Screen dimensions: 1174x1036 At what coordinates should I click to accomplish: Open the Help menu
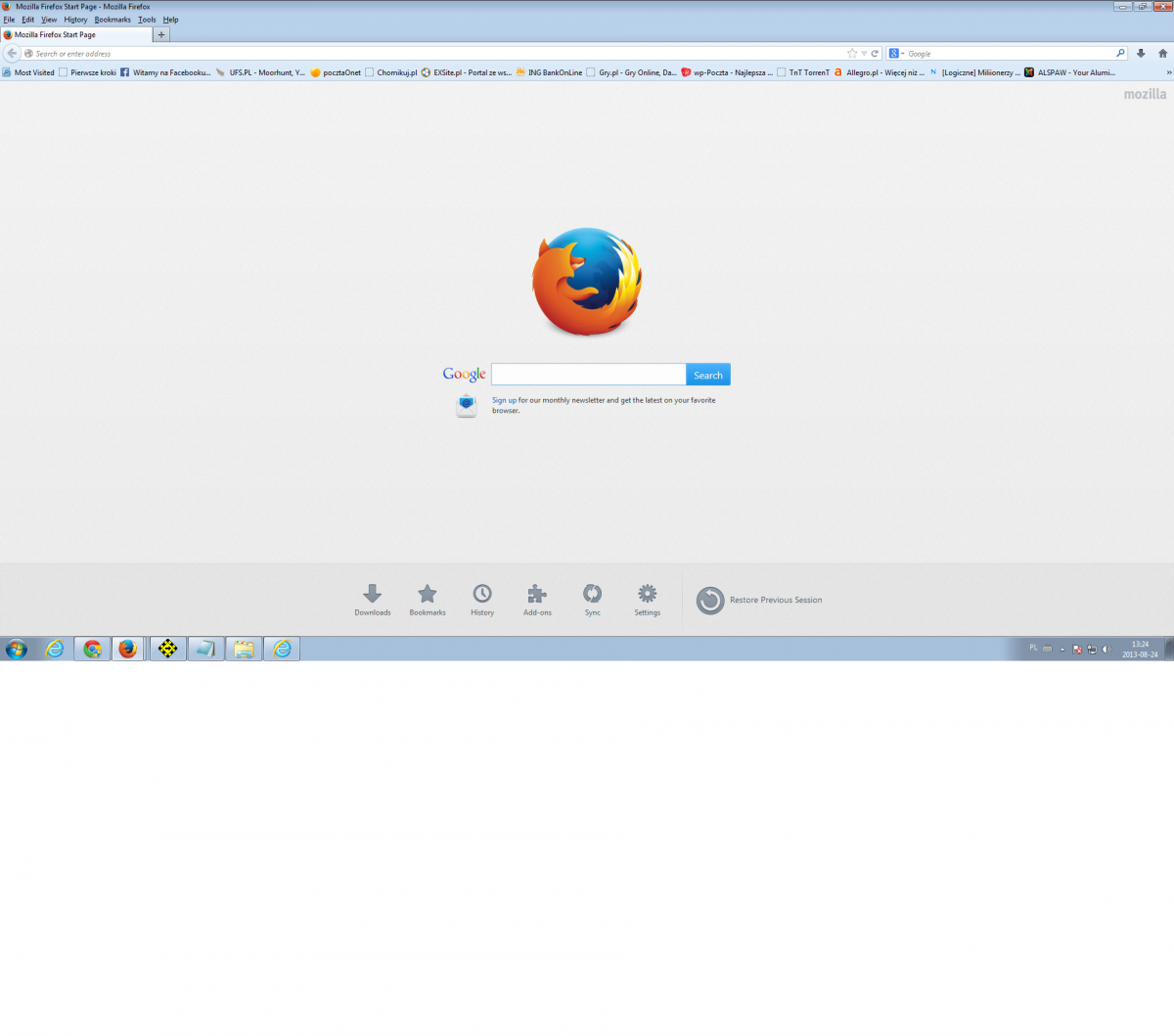point(170,20)
